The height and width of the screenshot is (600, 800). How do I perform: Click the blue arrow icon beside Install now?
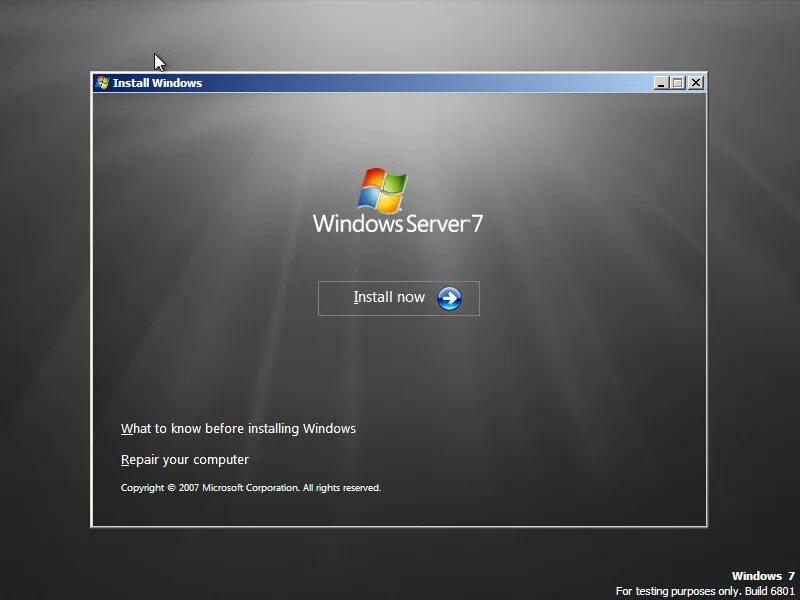tap(449, 298)
